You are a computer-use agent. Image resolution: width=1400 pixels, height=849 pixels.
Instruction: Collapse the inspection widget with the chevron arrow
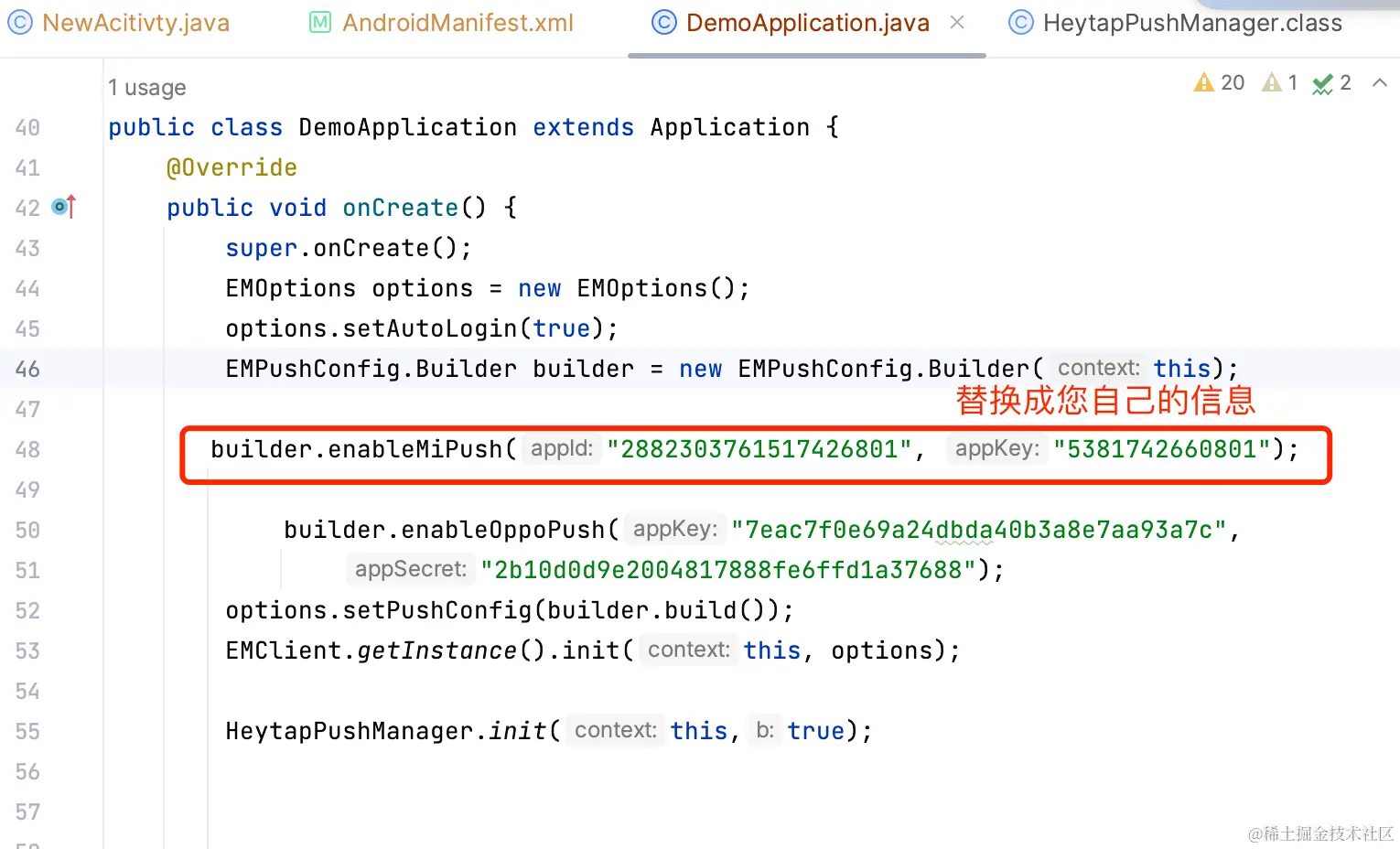(x=1380, y=83)
